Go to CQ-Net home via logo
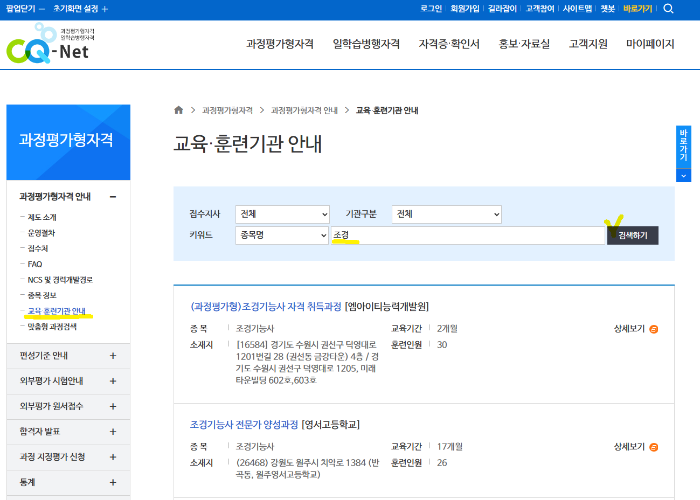Screen dimensions: 700x500 click(x=50, y=45)
